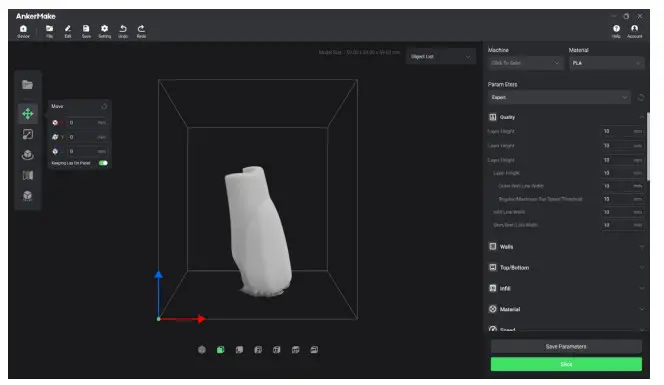Click the green highlighted view cube icon

(x=221, y=349)
